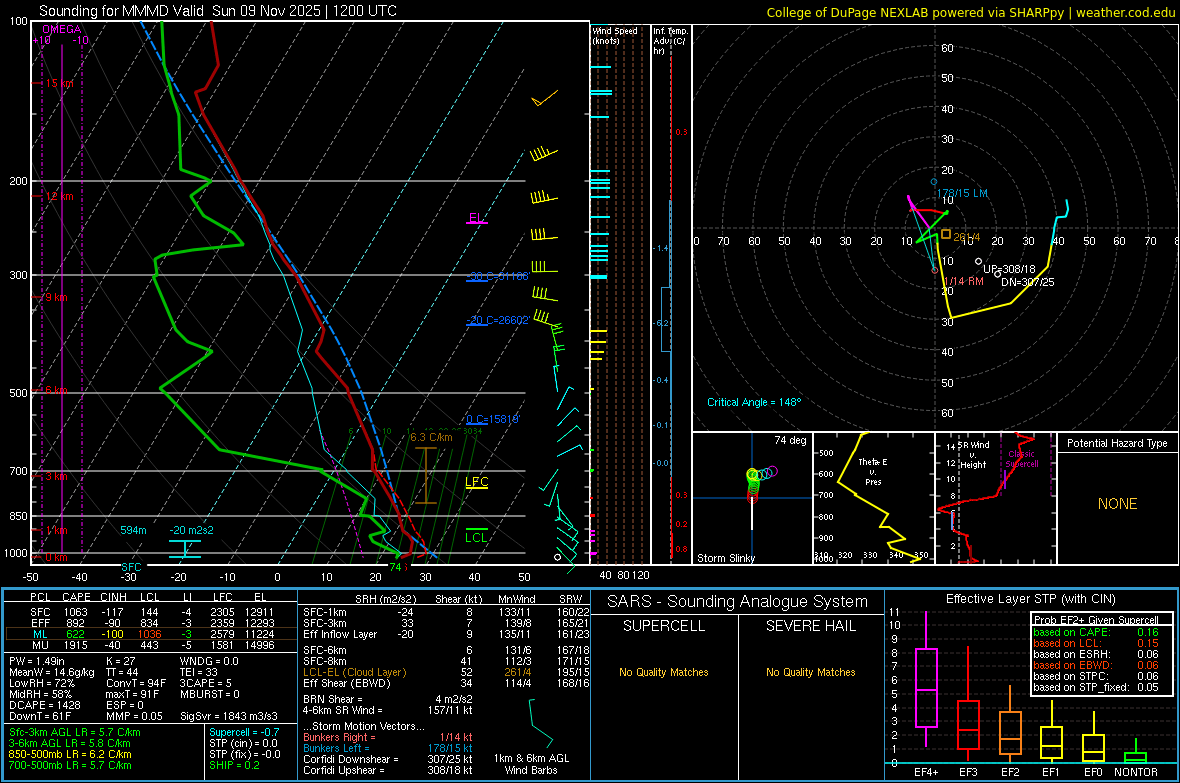1180x783 pixels.
Task: Click the SigSvr = 1843 m3/s3 value
Action: (x=229, y=716)
